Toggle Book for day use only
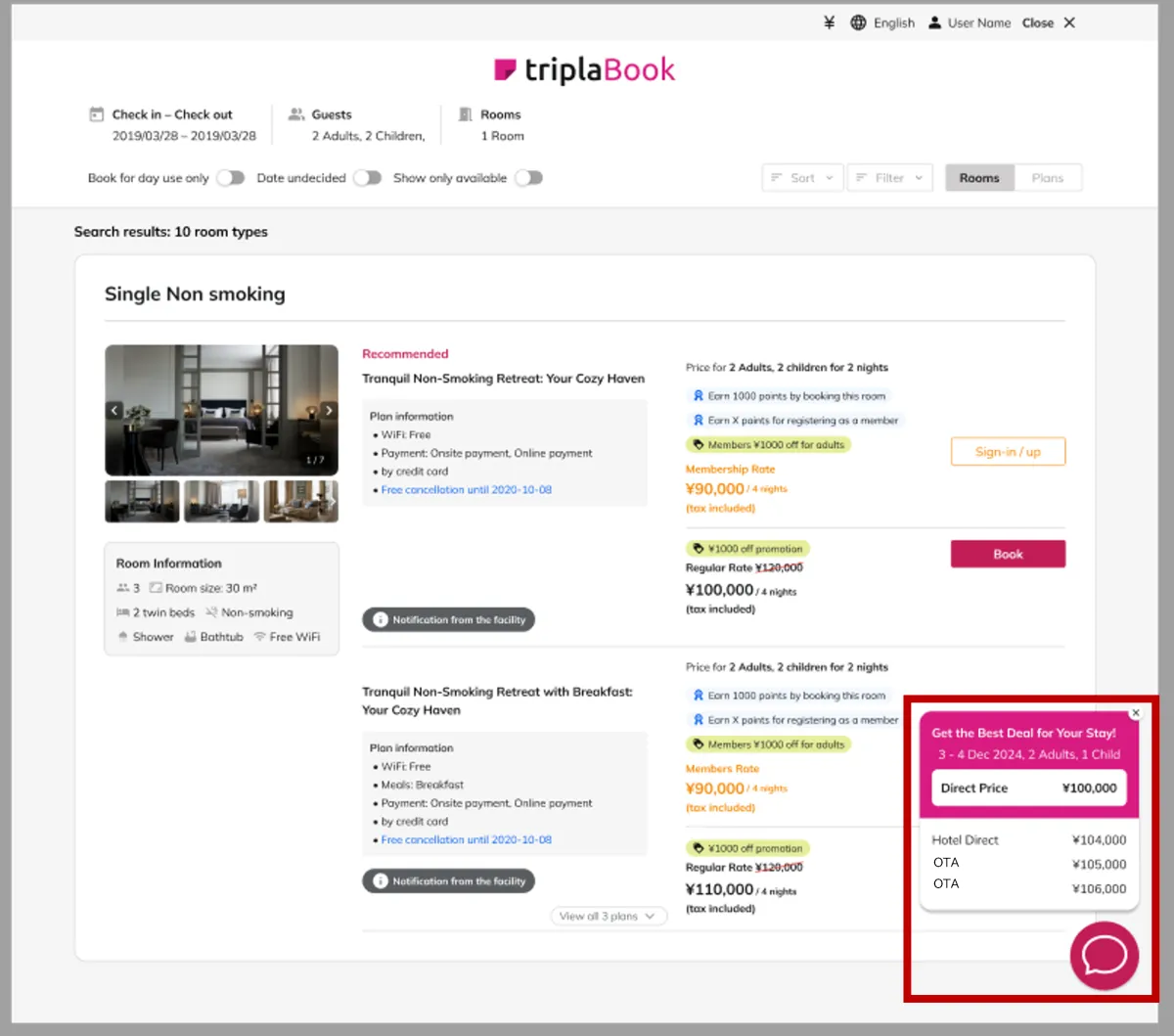 pyautogui.click(x=230, y=178)
